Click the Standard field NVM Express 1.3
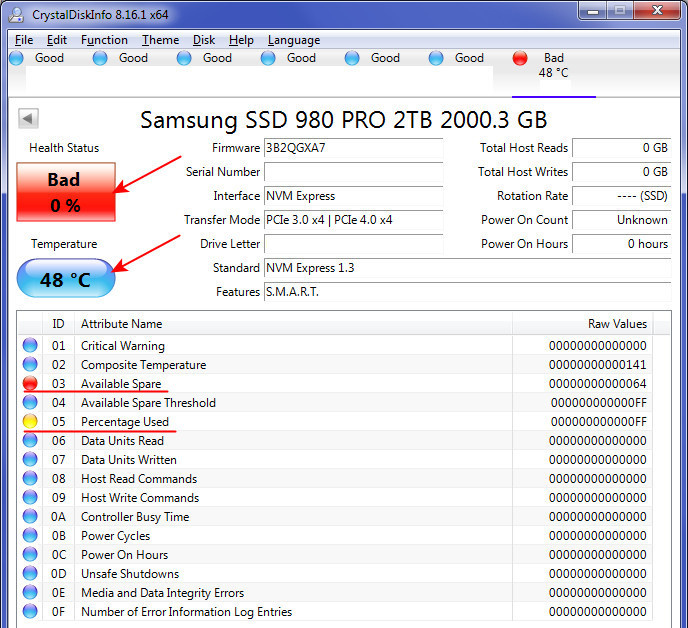This screenshot has height=628, width=688. click(468, 268)
